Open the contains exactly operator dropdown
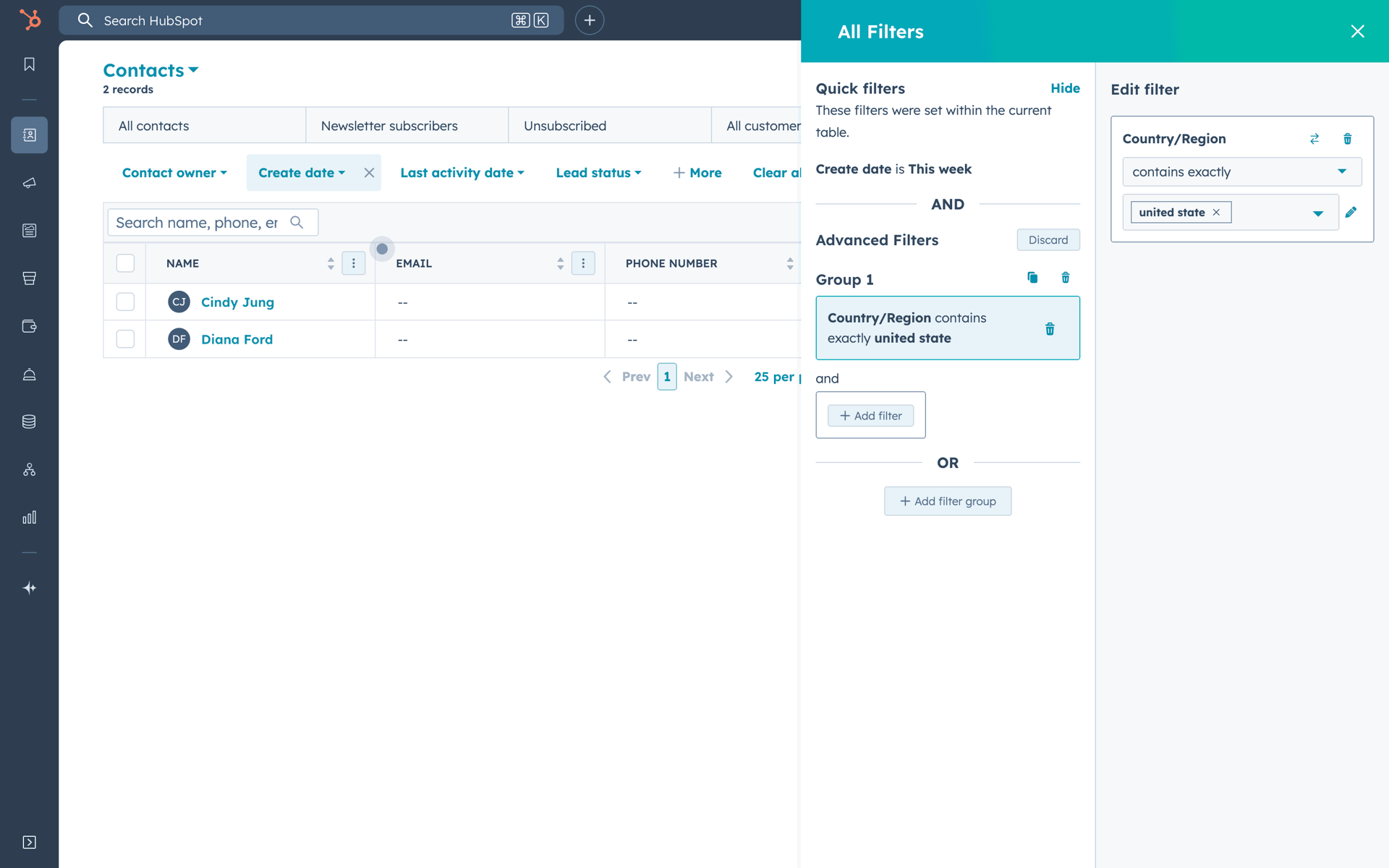This screenshot has width=1389, height=868. [1241, 171]
